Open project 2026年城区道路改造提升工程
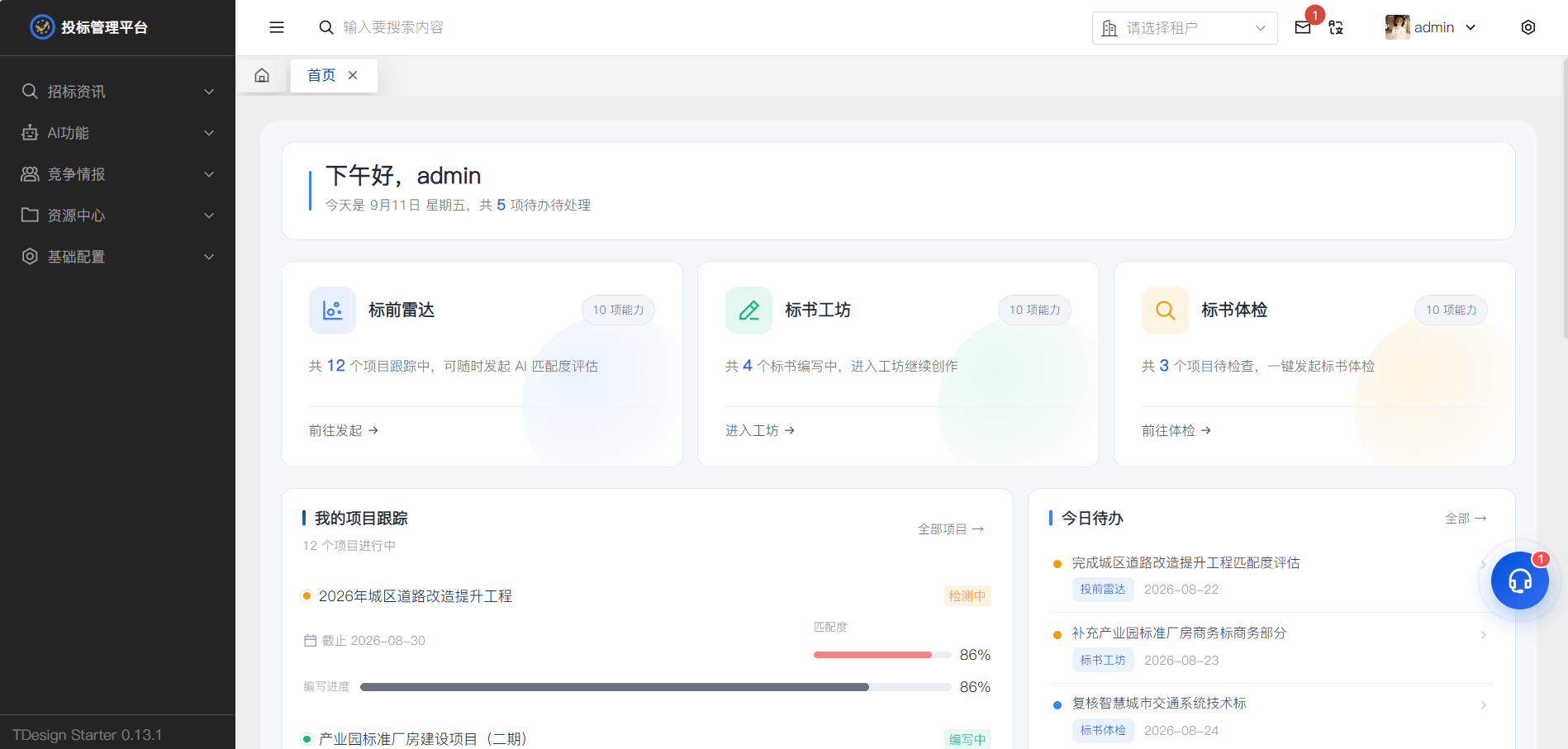This screenshot has width=1568, height=749. (416, 596)
